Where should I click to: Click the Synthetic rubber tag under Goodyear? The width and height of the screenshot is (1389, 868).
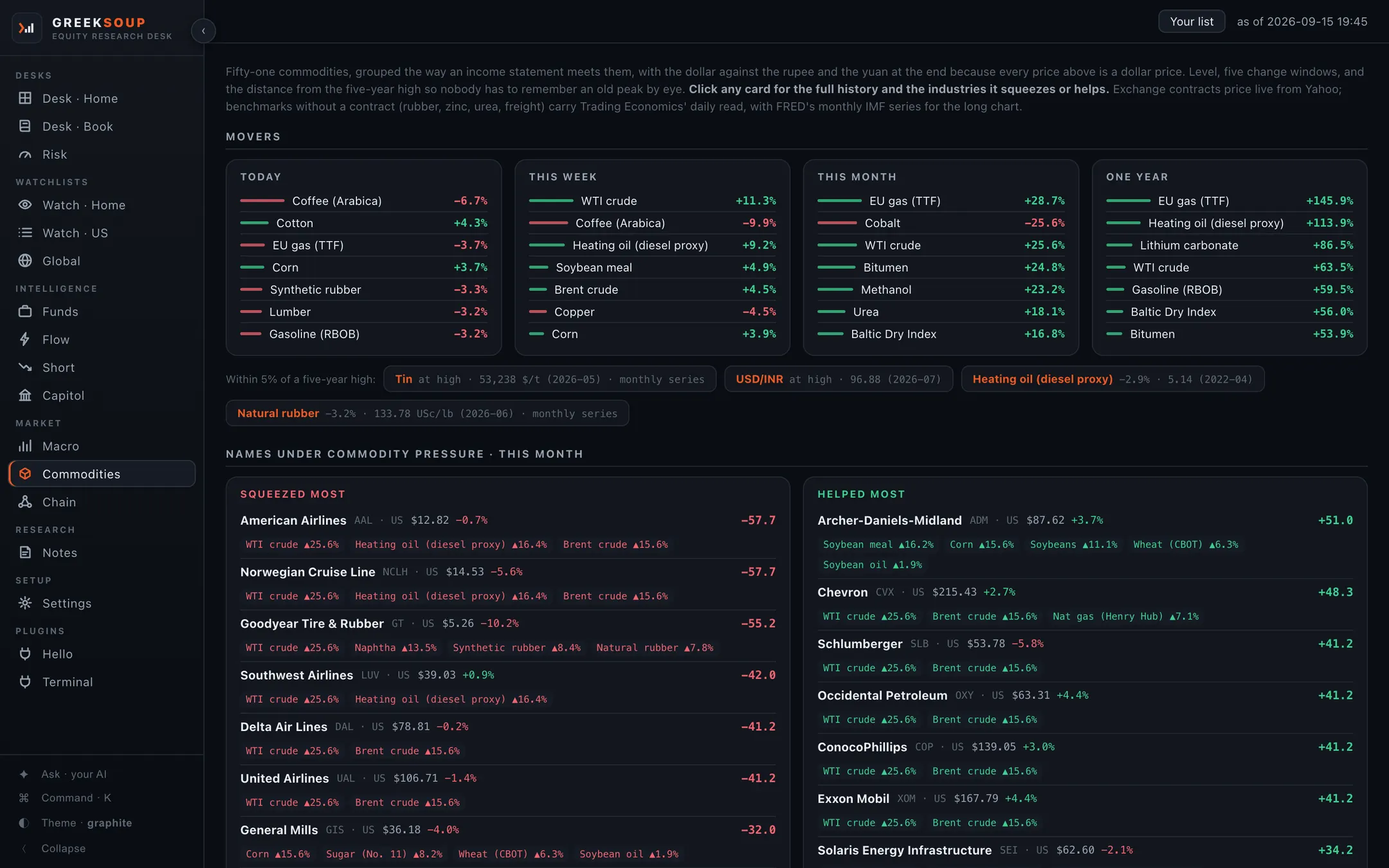pos(516,648)
